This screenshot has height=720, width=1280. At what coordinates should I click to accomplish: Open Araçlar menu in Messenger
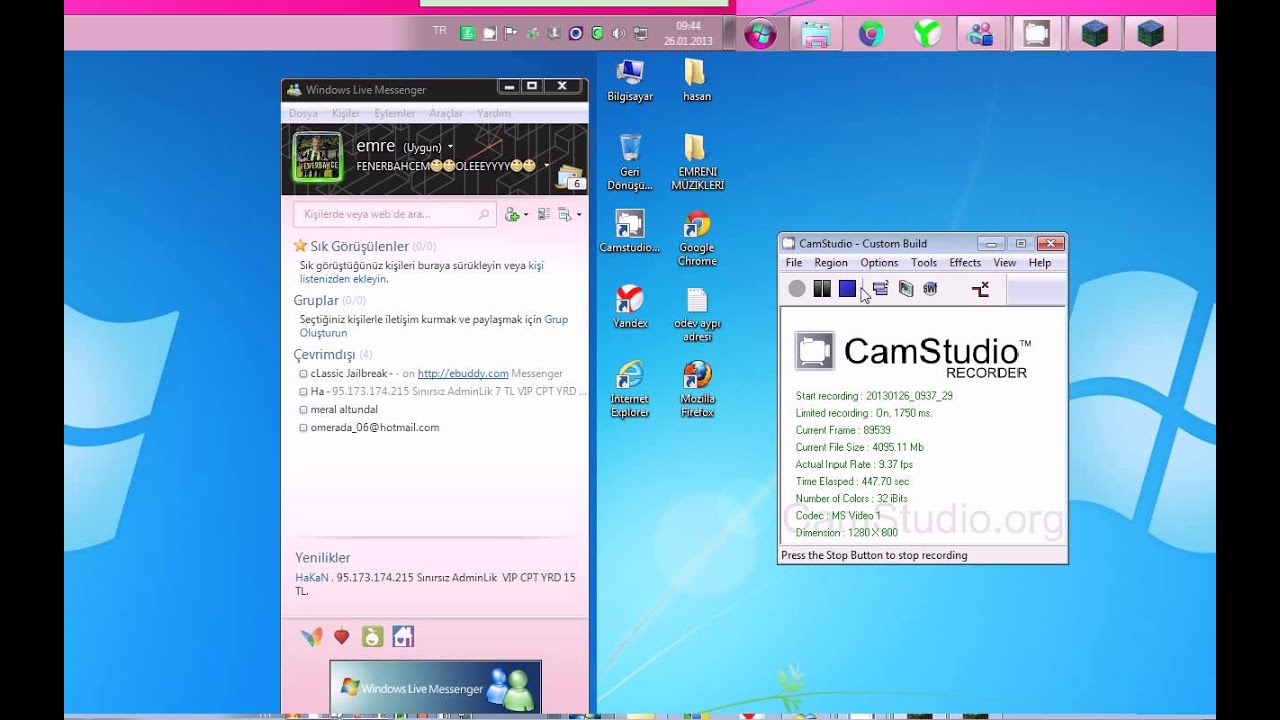point(446,114)
